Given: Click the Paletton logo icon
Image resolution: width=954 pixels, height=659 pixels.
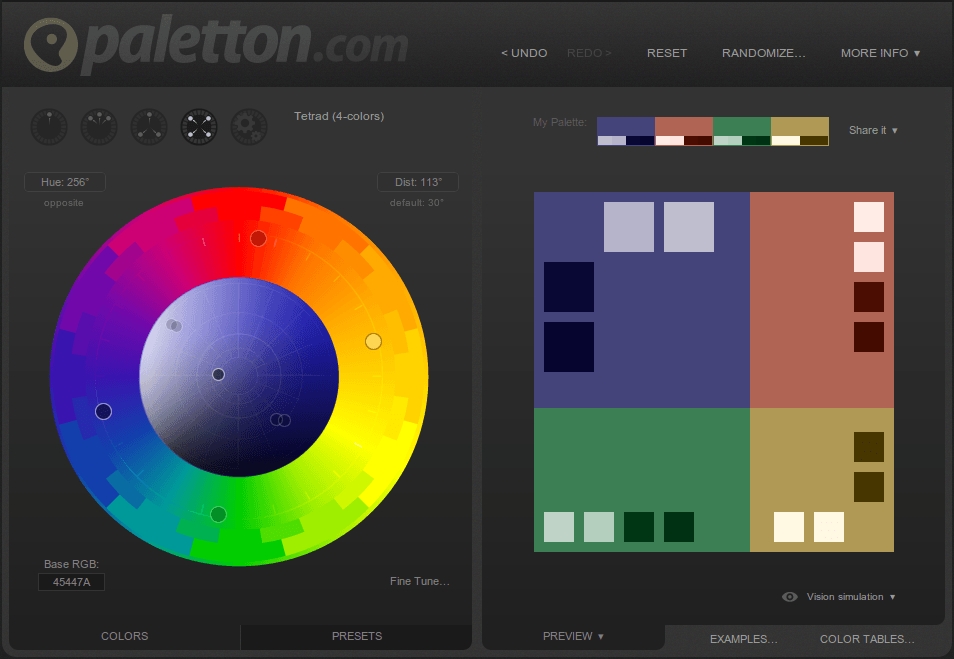Looking at the screenshot, I should [51, 45].
